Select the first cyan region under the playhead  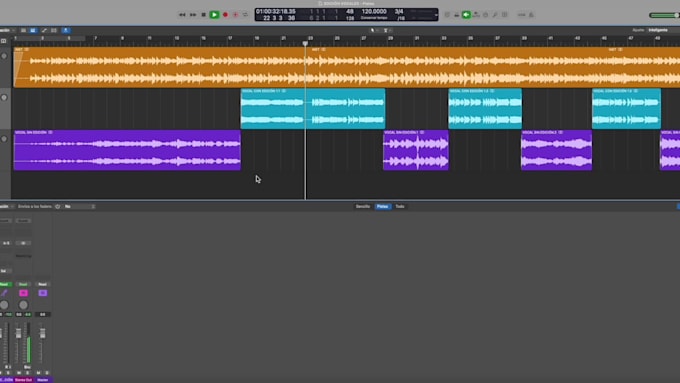tap(313, 108)
